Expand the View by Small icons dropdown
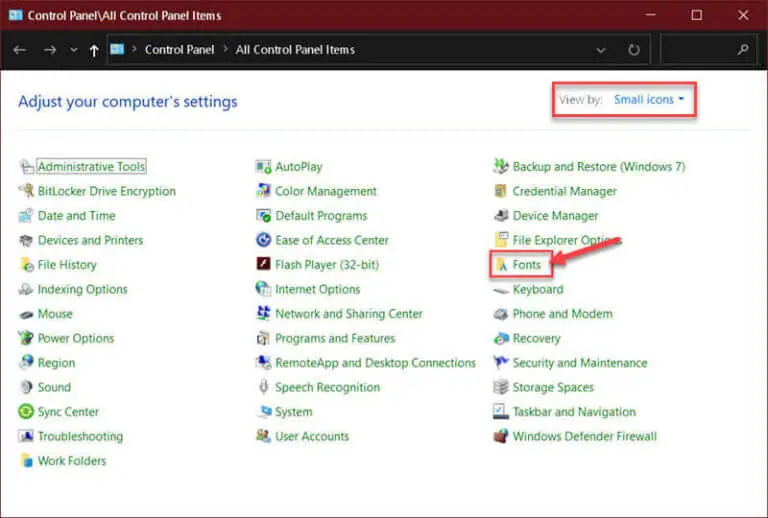 point(649,99)
